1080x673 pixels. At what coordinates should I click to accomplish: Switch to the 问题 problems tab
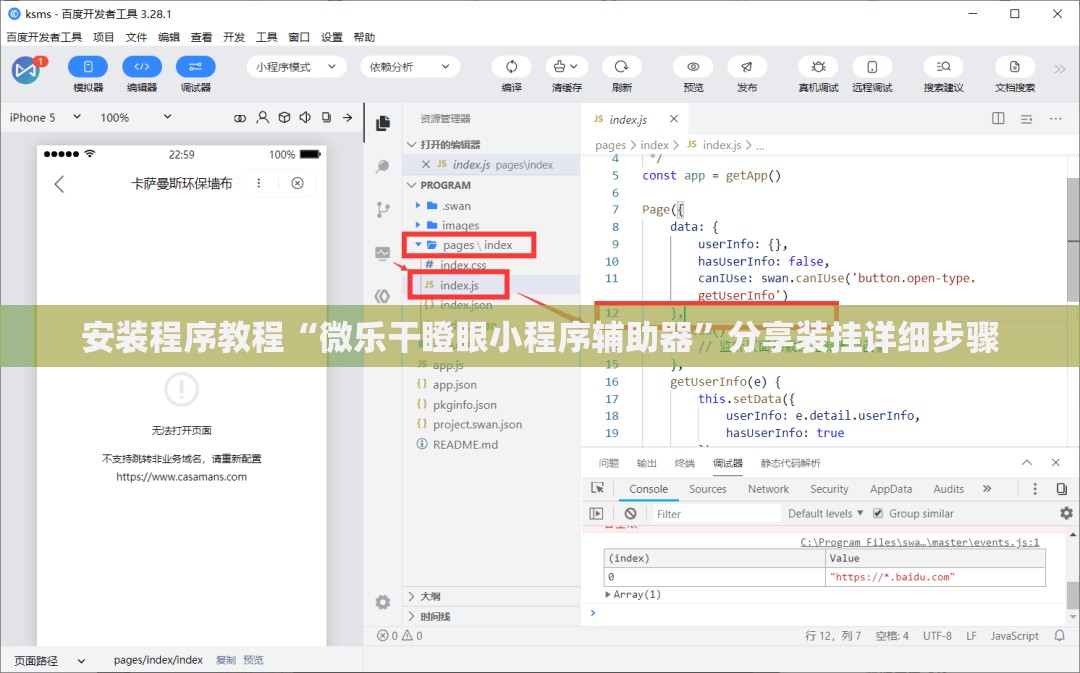click(x=609, y=463)
